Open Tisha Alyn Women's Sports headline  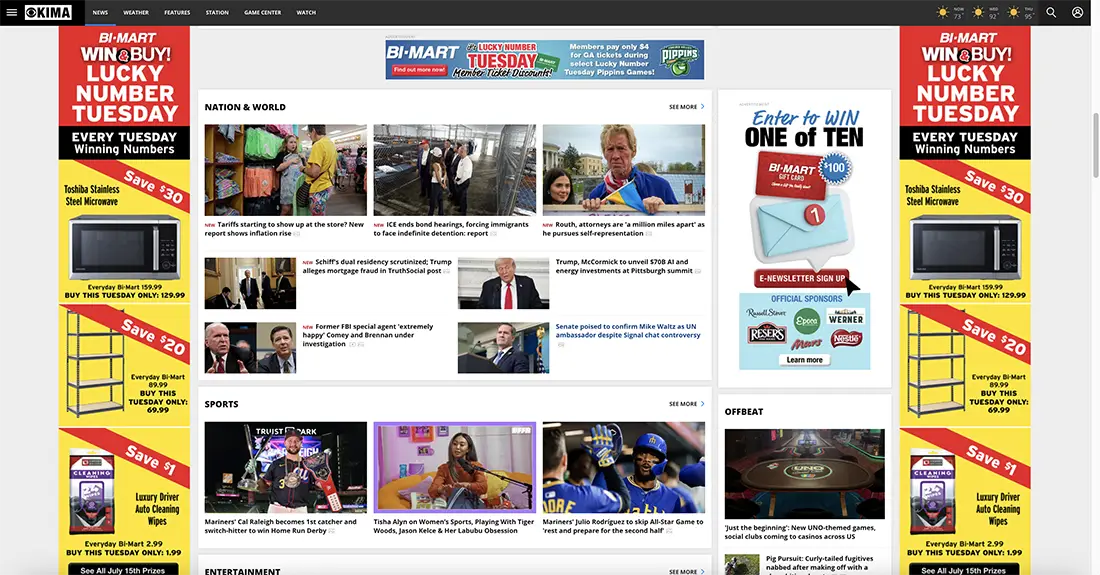pyautogui.click(x=454, y=526)
